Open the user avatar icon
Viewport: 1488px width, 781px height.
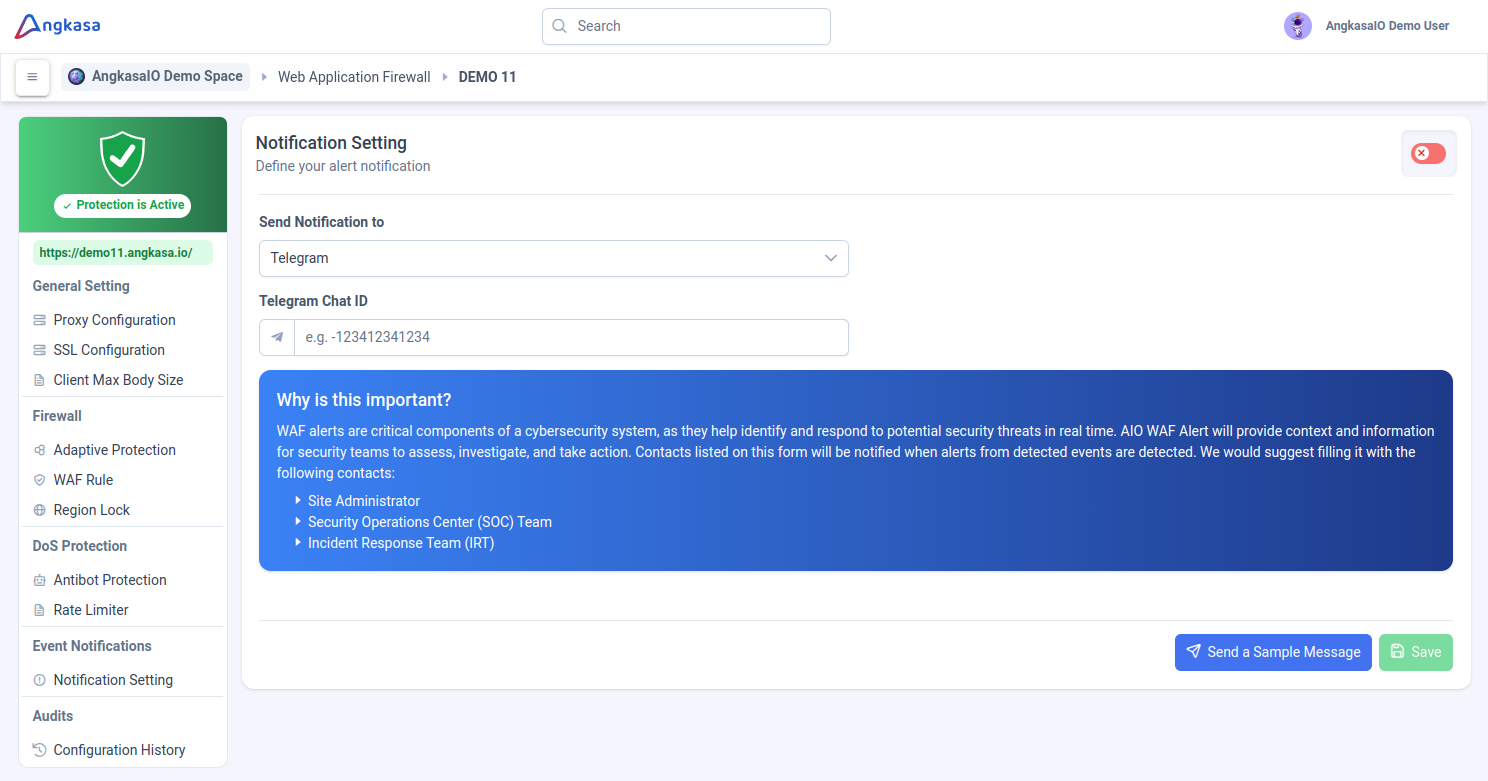[1298, 26]
